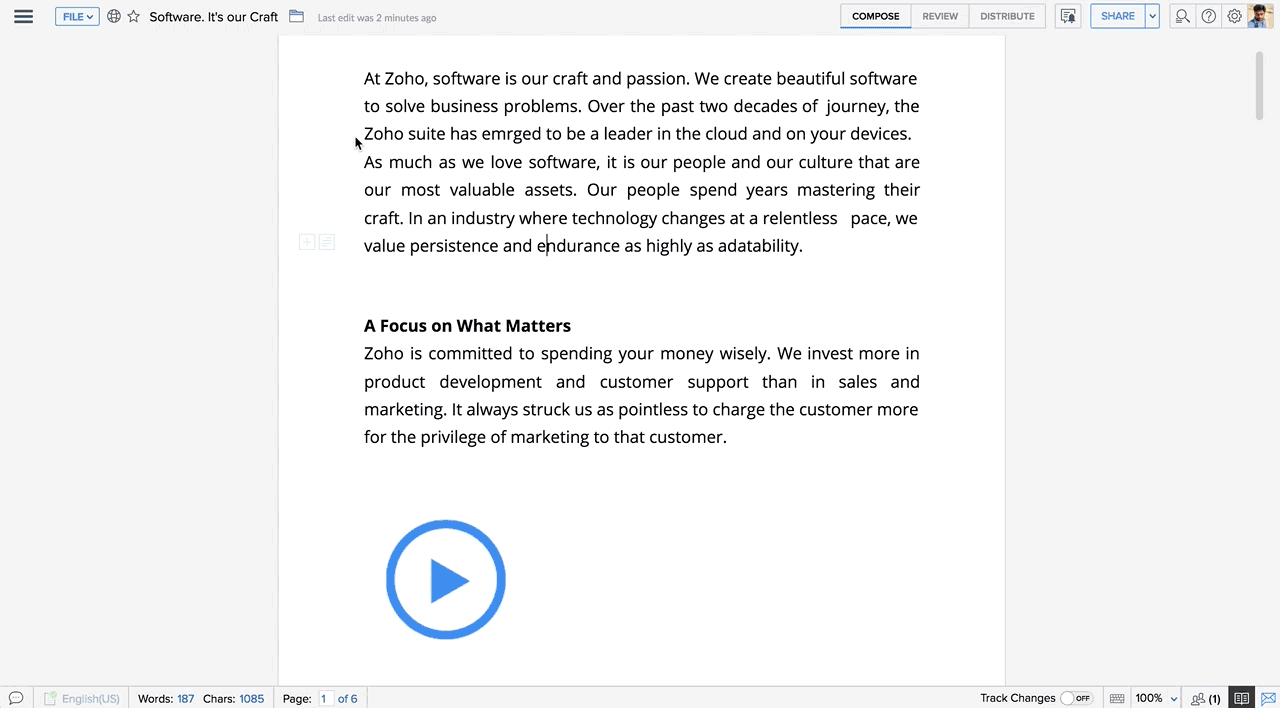Click the SHARE button
The image size is (1280, 708).
pos(1117,16)
